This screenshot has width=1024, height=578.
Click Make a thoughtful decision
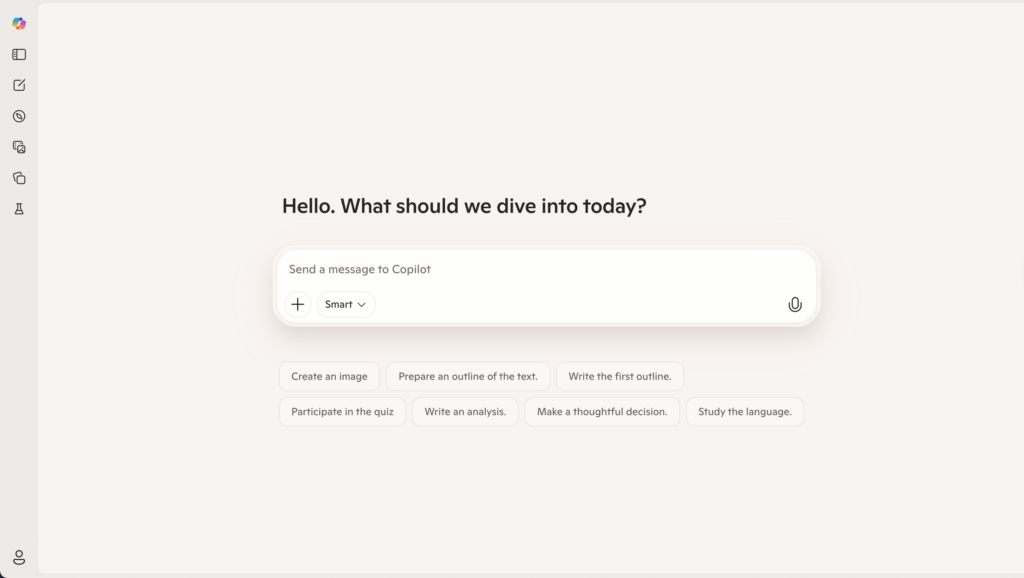coord(602,411)
